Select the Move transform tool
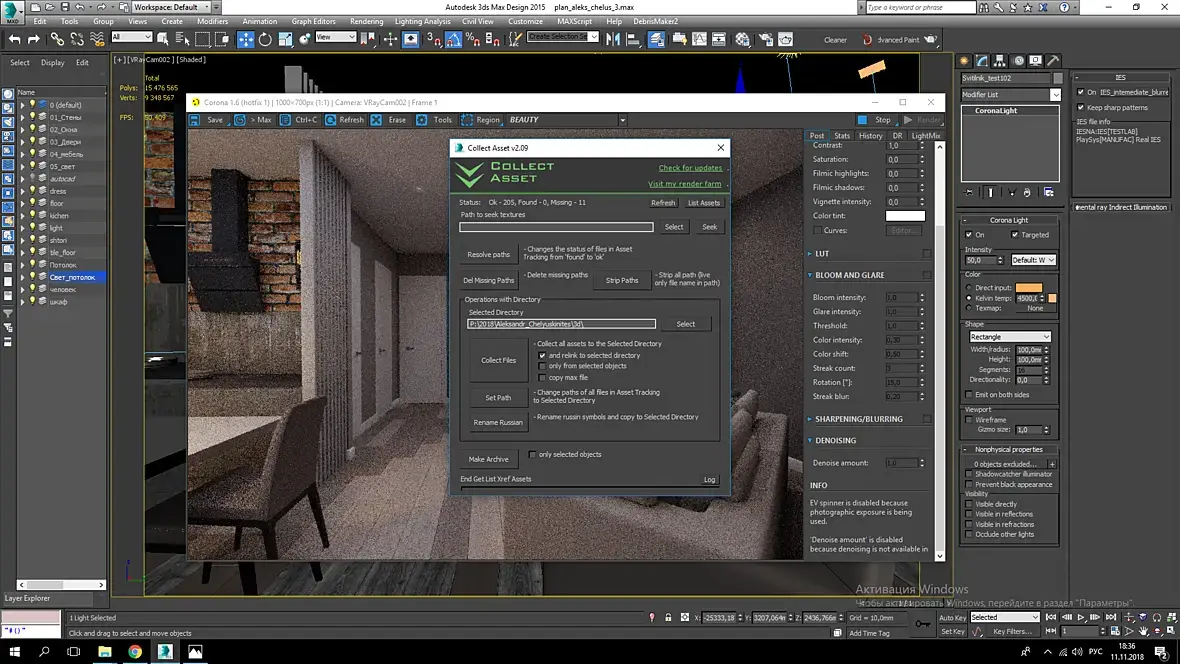Viewport: 1180px width, 664px height. (x=245, y=40)
